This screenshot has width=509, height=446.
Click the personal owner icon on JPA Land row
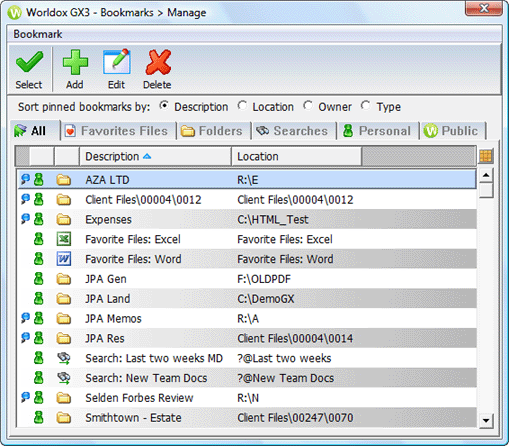[39, 298]
